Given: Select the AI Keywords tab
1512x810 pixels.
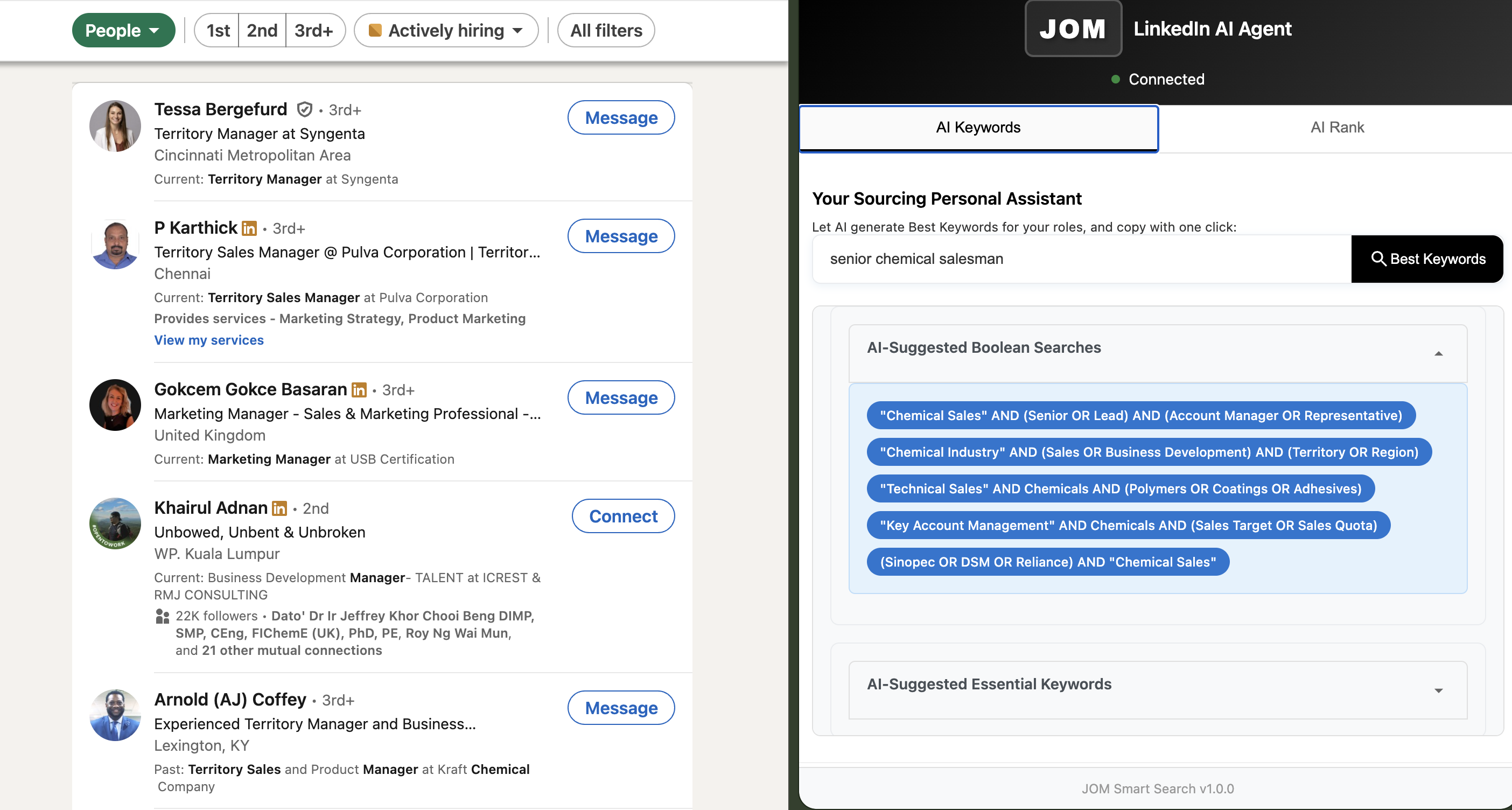Looking at the screenshot, I should pos(978,127).
